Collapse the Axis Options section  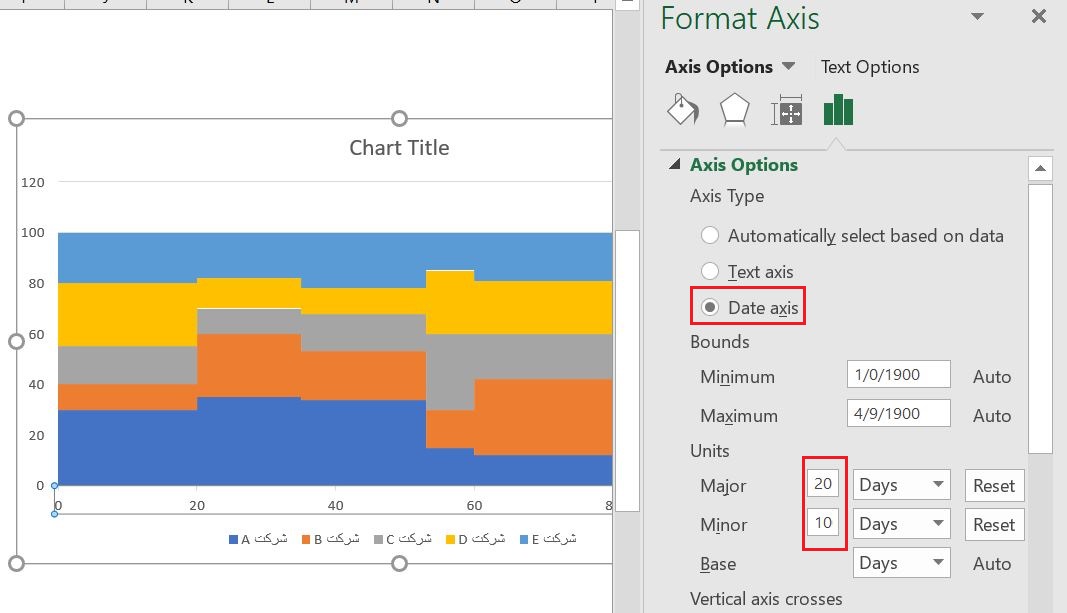click(674, 164)
